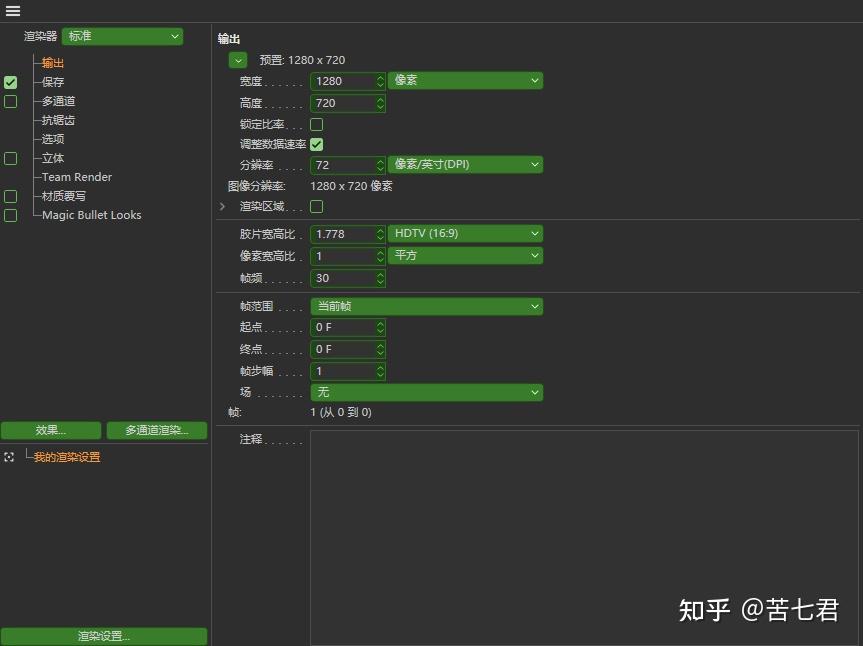Open the 帧范围 当前帧 dropdown
The width and height of the screenshot is (863, 646).
(x=427, y=305)
